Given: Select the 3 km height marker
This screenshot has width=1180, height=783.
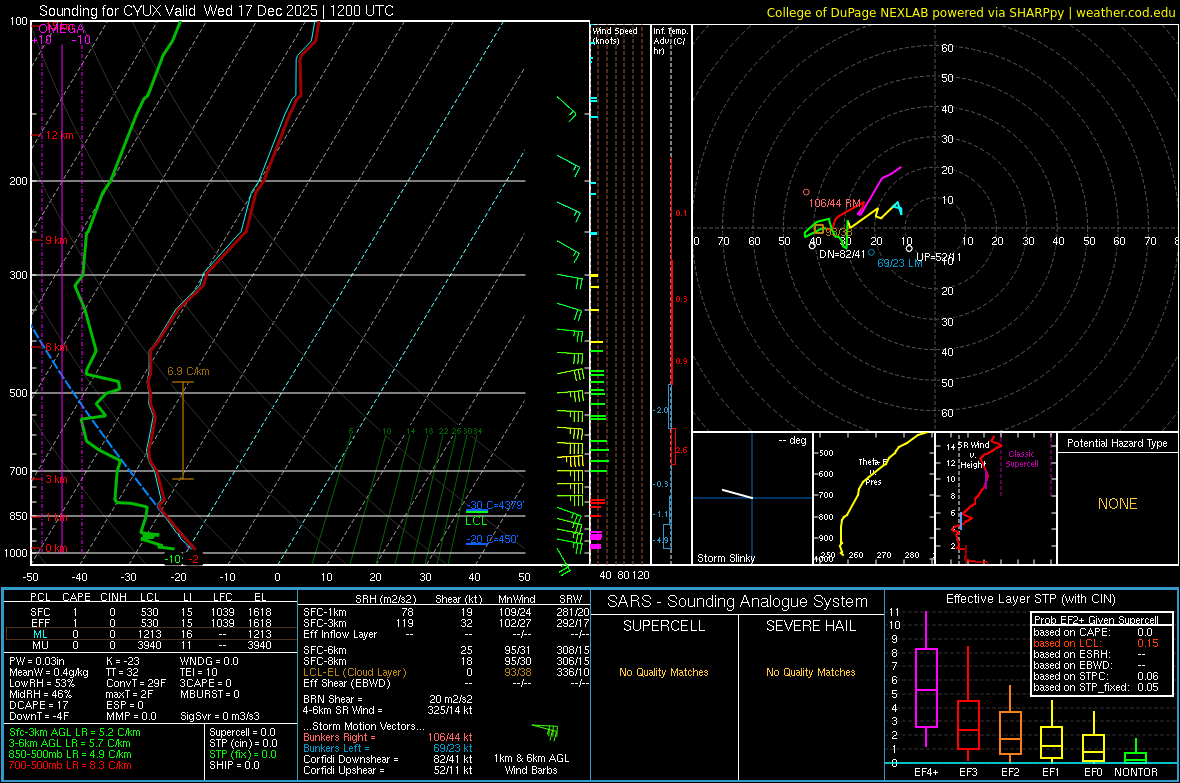Looking at the screenshot, I should (54, 479).
